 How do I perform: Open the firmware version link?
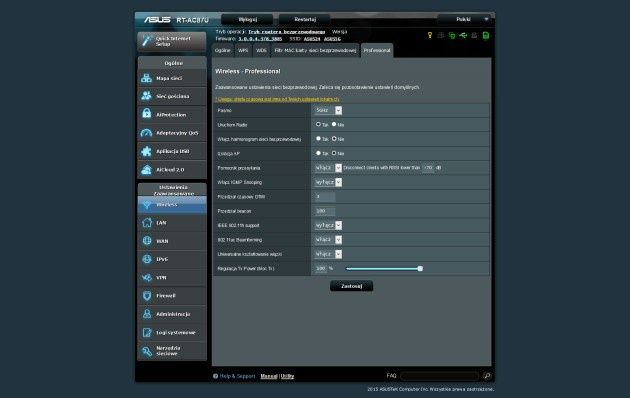[260, 39]
